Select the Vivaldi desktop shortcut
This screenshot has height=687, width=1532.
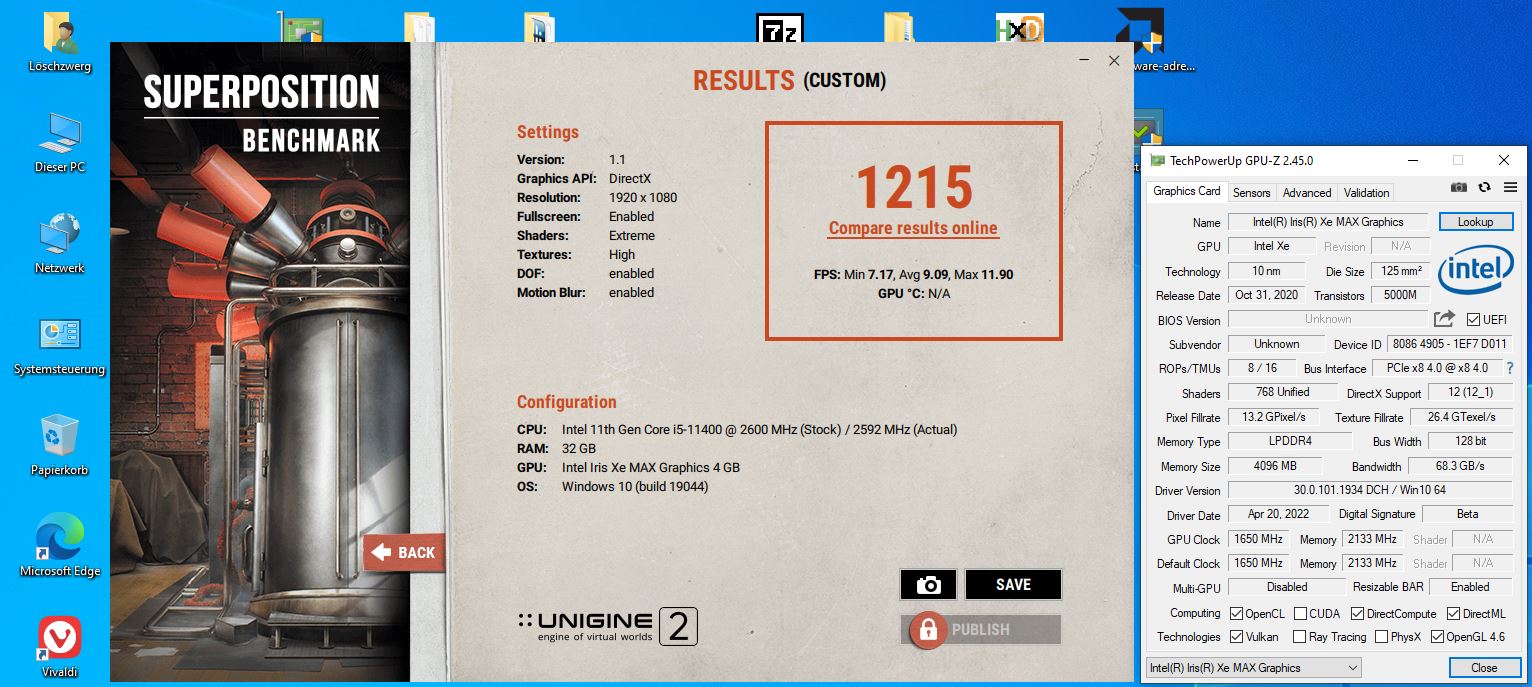[x=60, y=646]
